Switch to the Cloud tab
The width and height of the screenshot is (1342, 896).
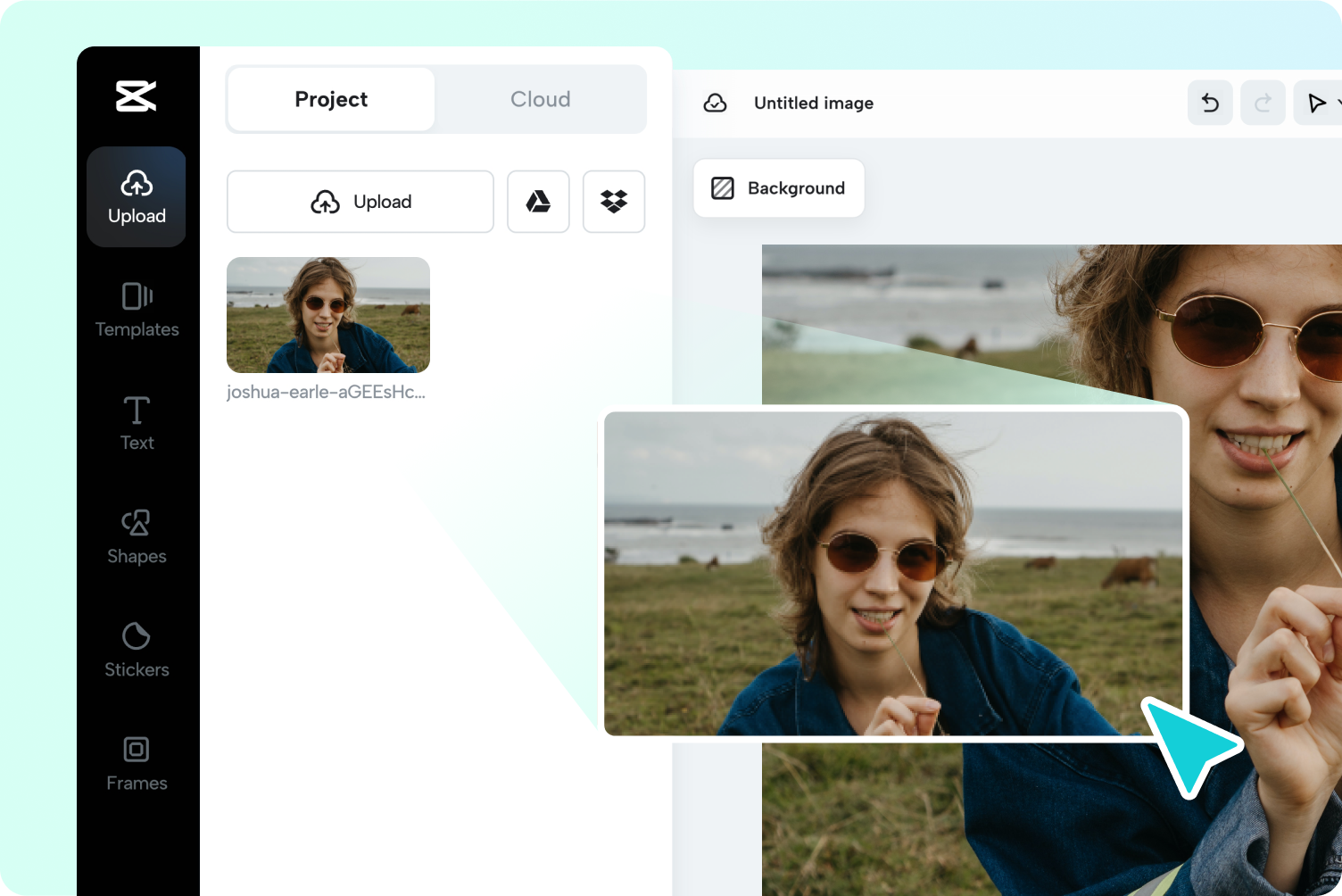pyautogui.click(x=540, y=99)
